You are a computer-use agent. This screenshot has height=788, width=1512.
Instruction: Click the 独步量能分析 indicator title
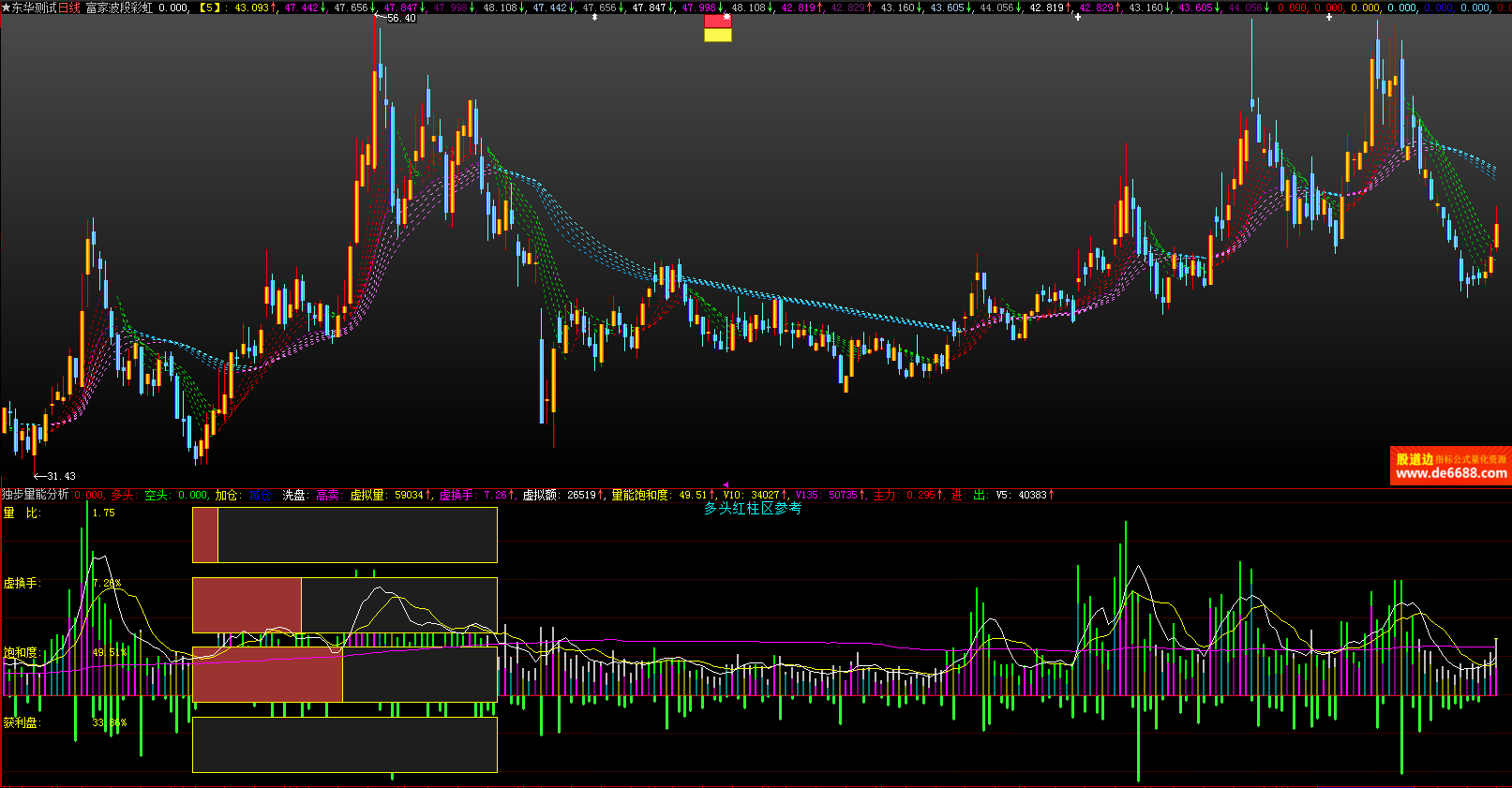(36, 495)
